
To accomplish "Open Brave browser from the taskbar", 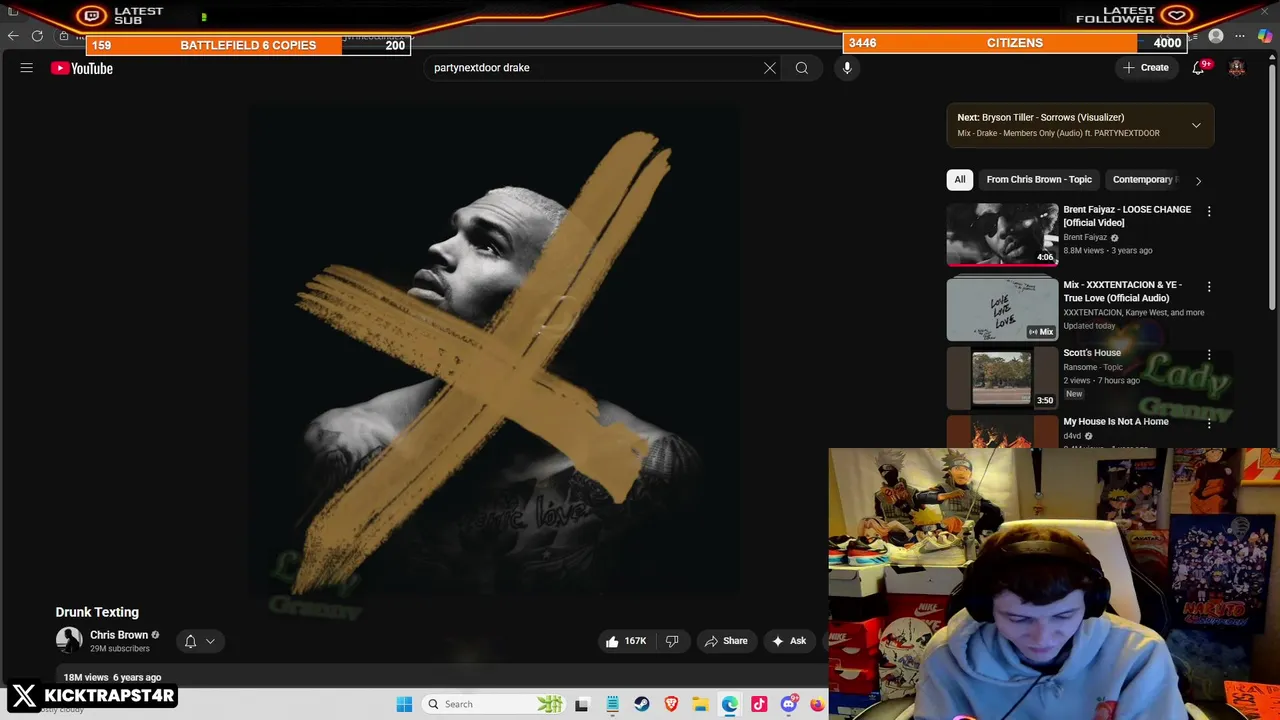I will click(x=671, y=704).
